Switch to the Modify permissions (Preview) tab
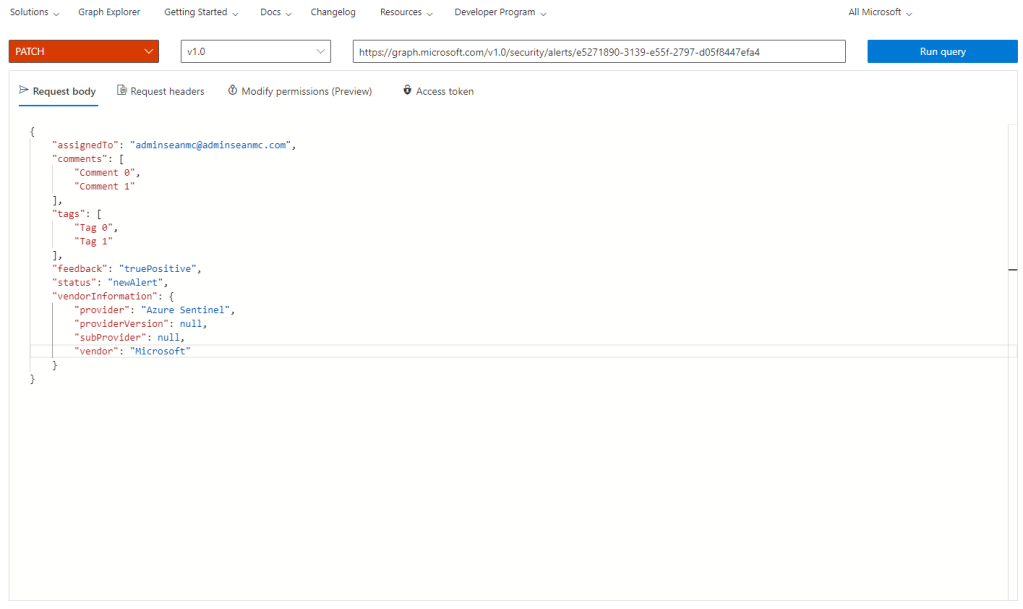 pyautogui.click(x=306, y=91)
